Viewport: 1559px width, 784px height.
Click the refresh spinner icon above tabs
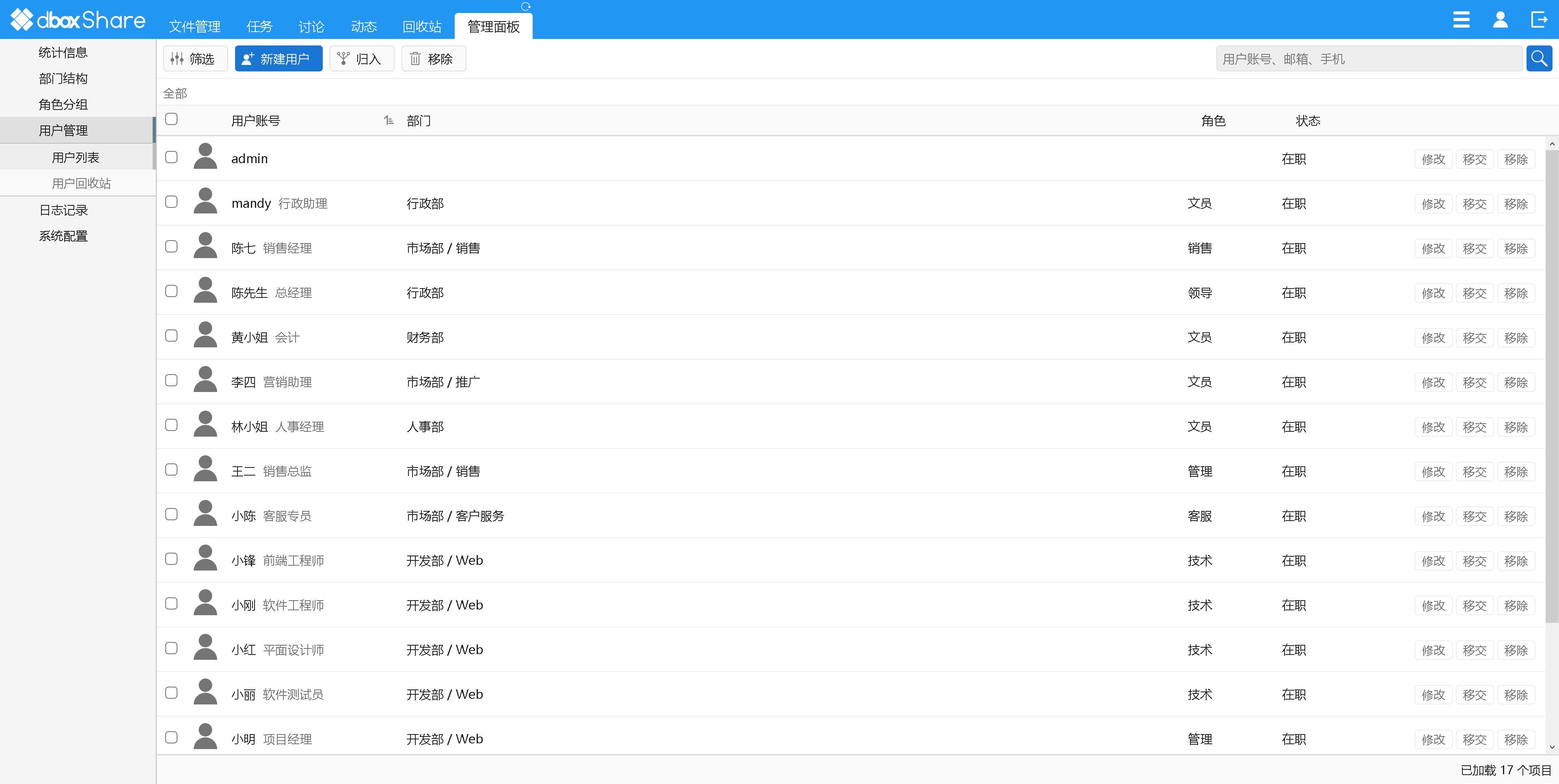coord(525,6)
